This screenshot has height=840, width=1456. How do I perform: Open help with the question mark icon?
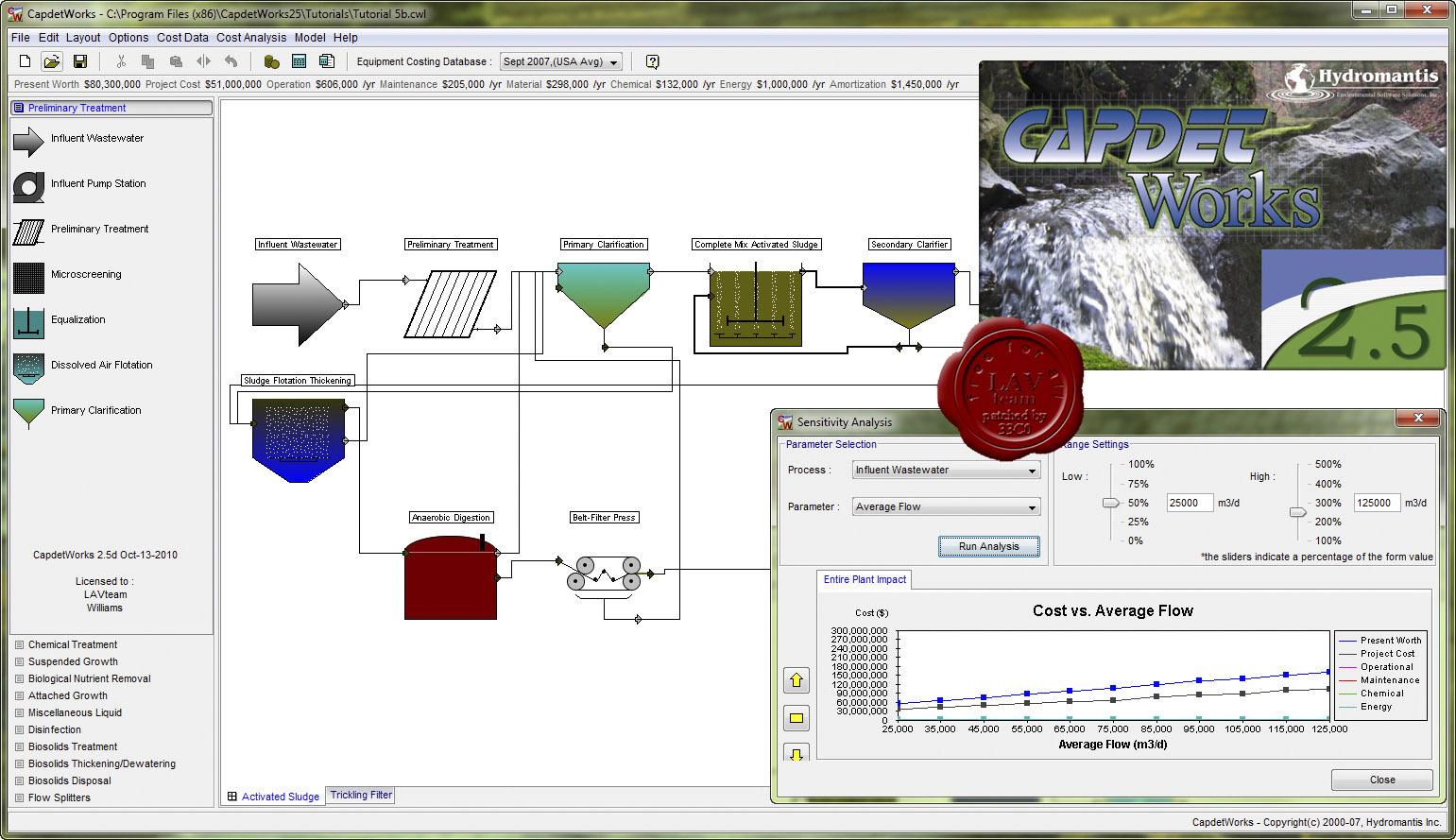coord(652,61)
